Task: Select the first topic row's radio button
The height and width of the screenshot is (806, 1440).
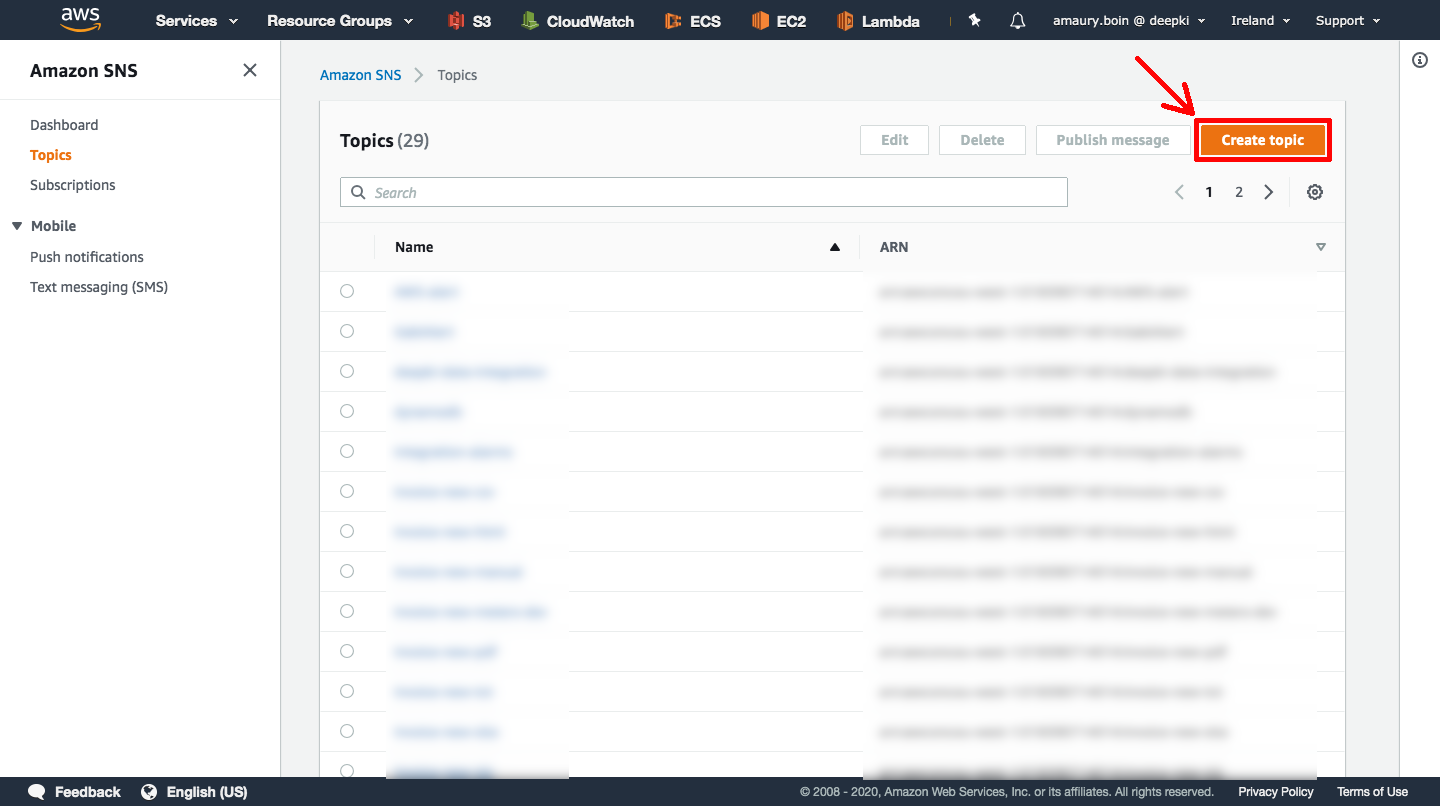Action: pos(347,291)
